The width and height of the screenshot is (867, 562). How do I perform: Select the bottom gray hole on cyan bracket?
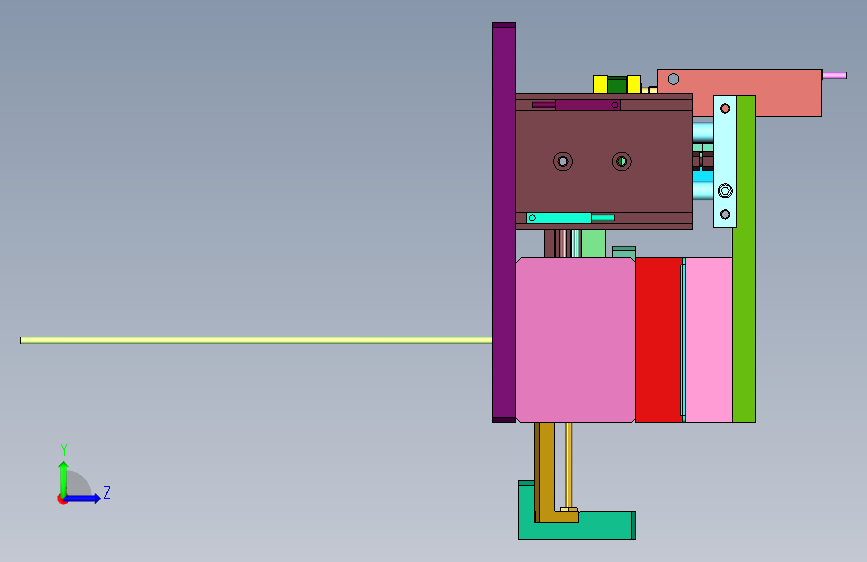725,214
